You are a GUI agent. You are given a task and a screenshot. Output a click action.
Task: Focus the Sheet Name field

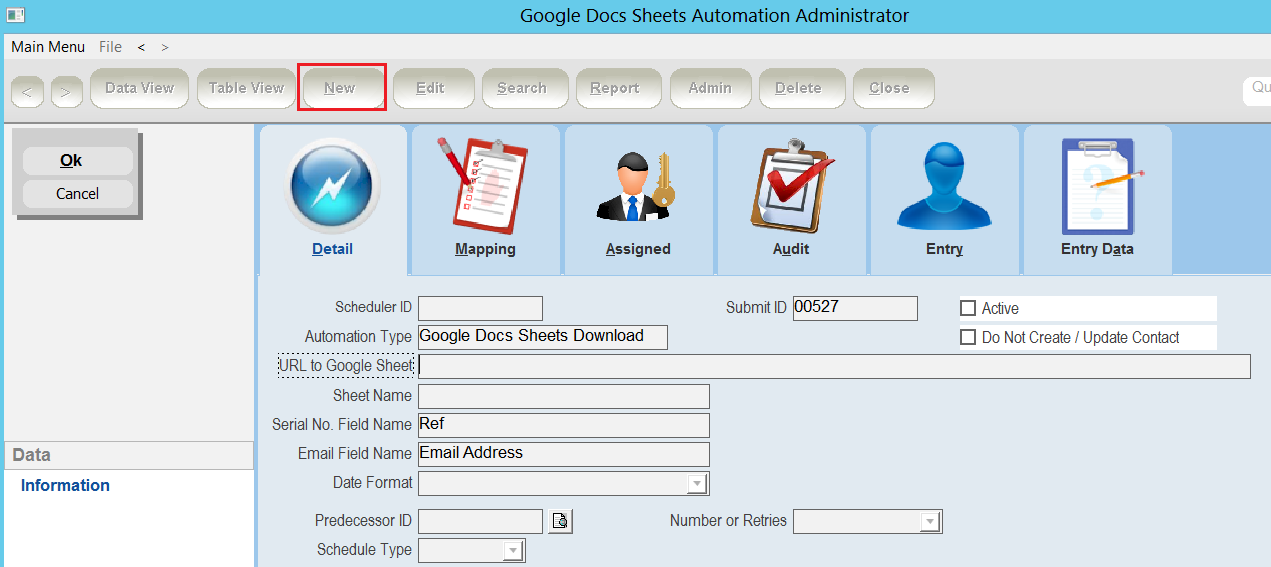click(564, 396)
